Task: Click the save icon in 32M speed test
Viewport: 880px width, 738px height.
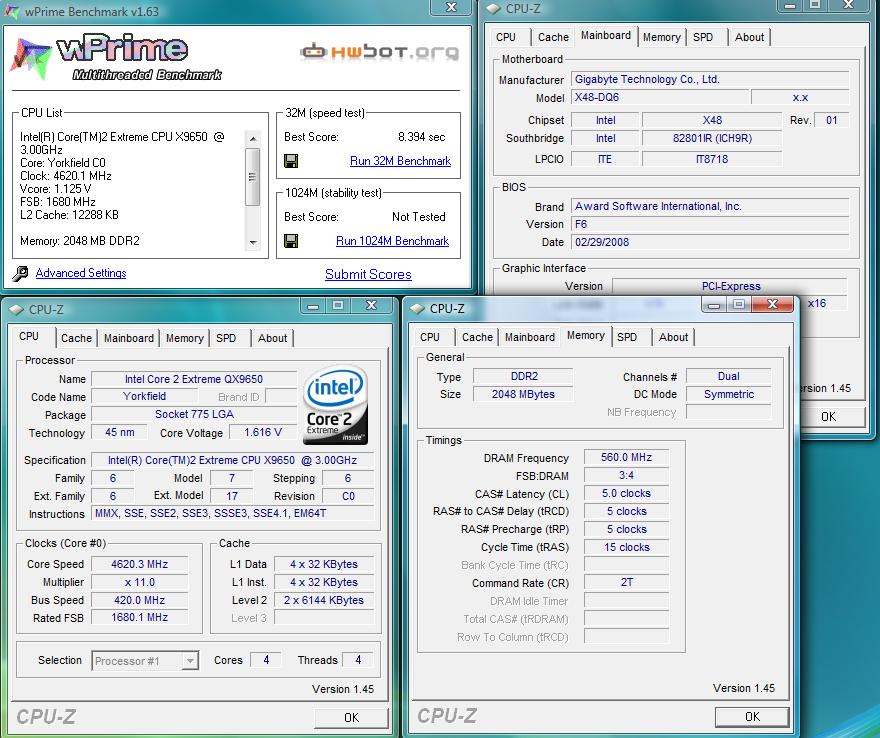Action: pos(291,161)
